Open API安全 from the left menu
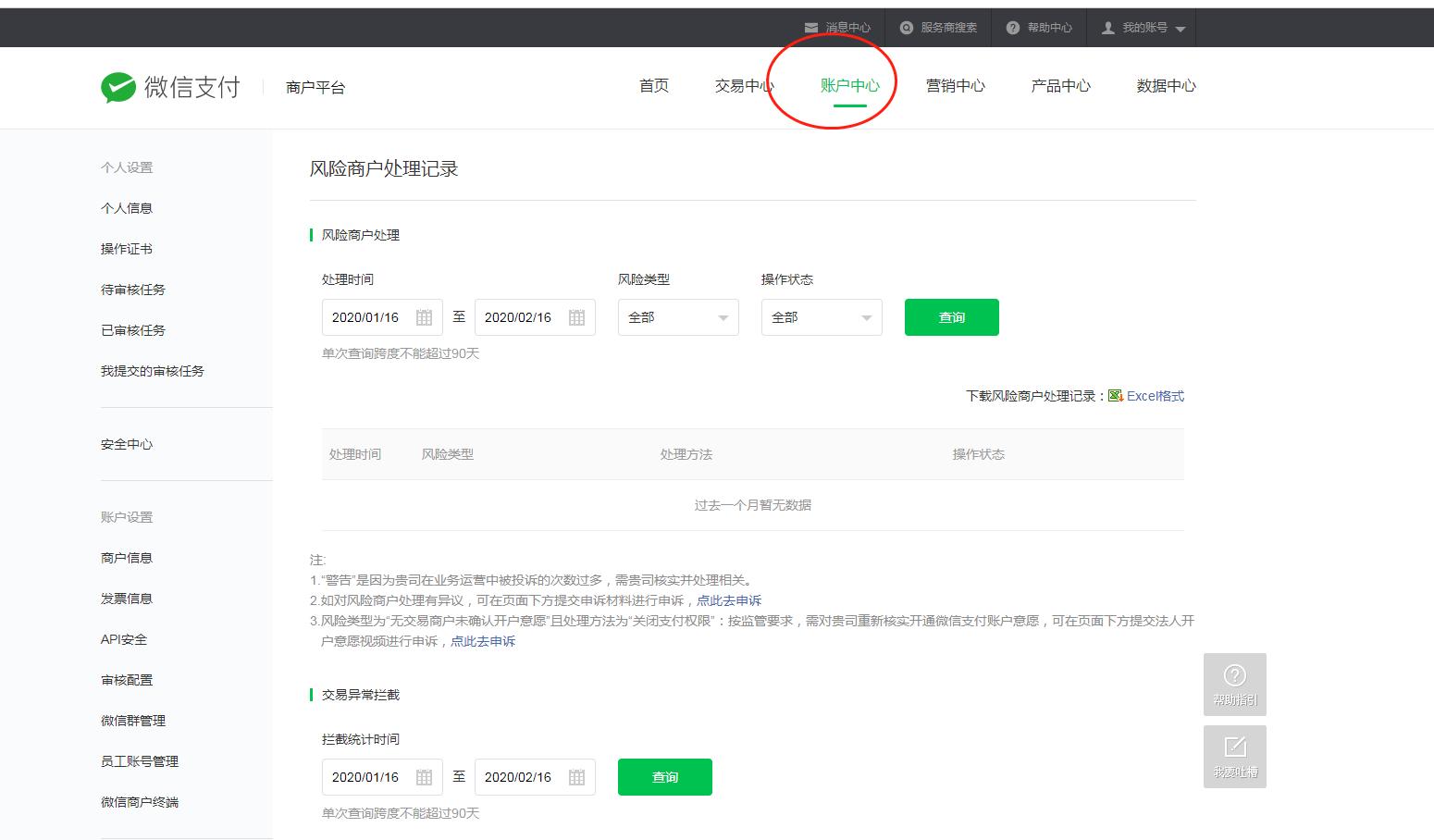 [124, 638]
